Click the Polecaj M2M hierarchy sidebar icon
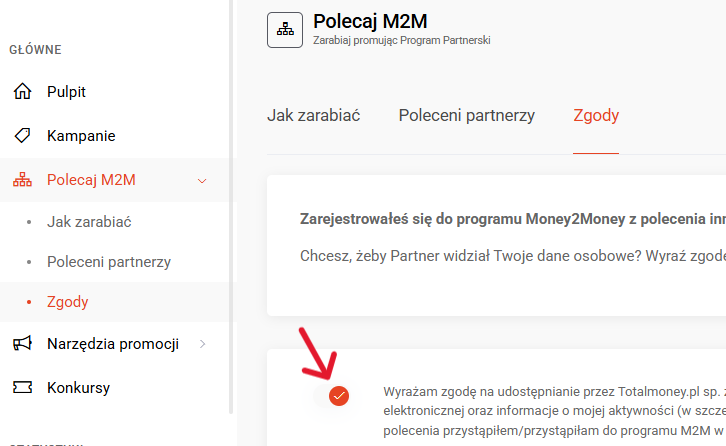 22,180
